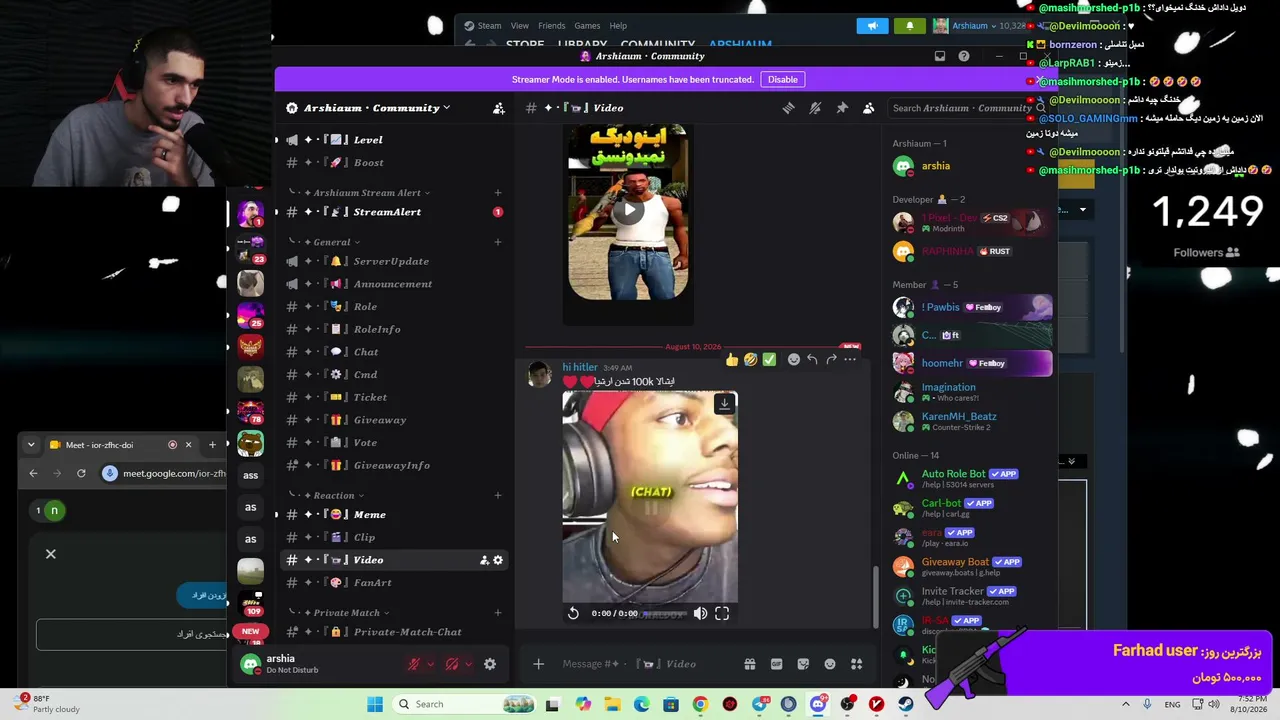Send a gift via gift icon
Screen dimensions: 1280x720
(749, 664)
